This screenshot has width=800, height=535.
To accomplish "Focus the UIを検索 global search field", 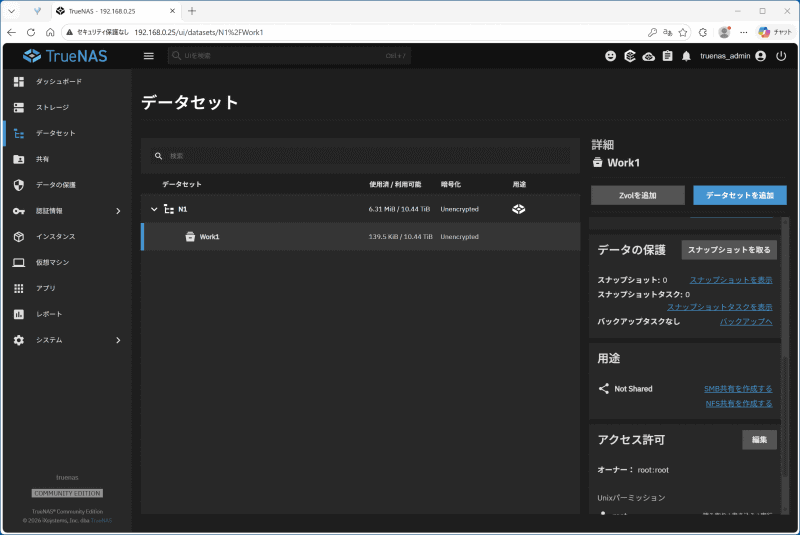I will click(x=289, y=56).
